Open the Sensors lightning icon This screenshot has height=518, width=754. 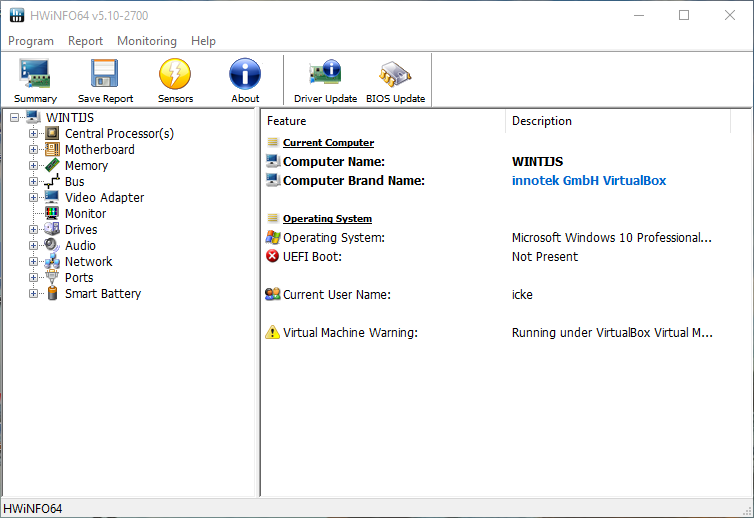point(175,75)
